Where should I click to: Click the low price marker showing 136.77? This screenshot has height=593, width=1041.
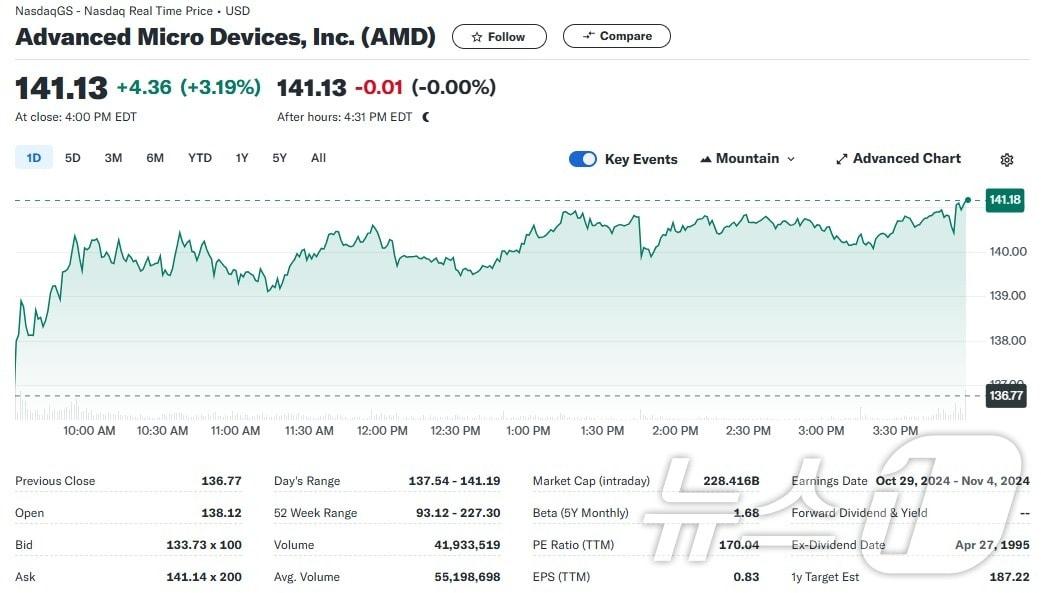(1004, 396)
